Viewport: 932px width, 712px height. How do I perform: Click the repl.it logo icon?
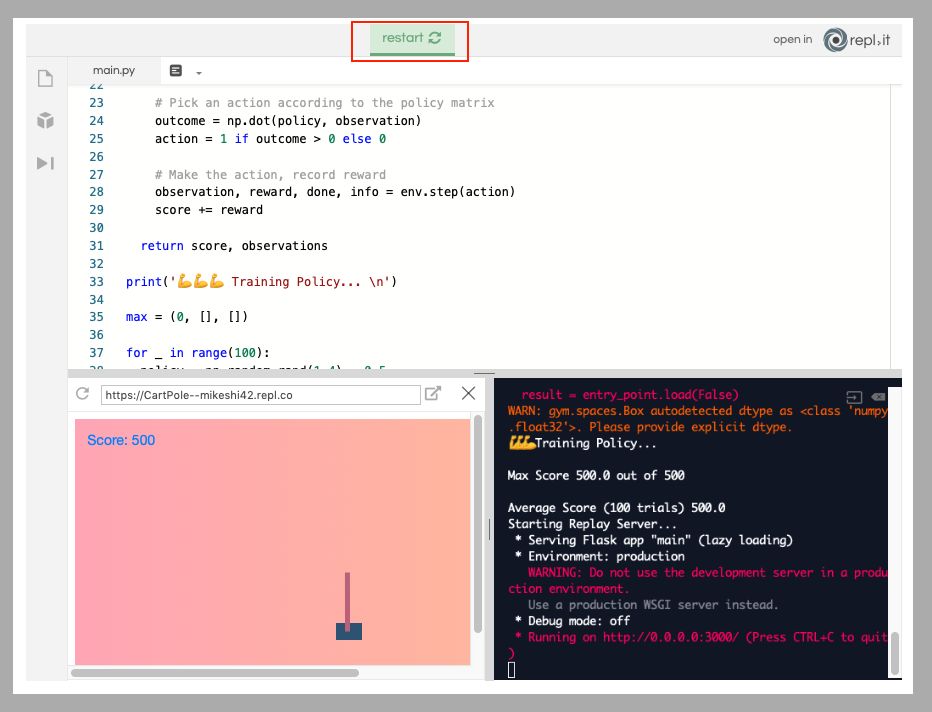836,39
